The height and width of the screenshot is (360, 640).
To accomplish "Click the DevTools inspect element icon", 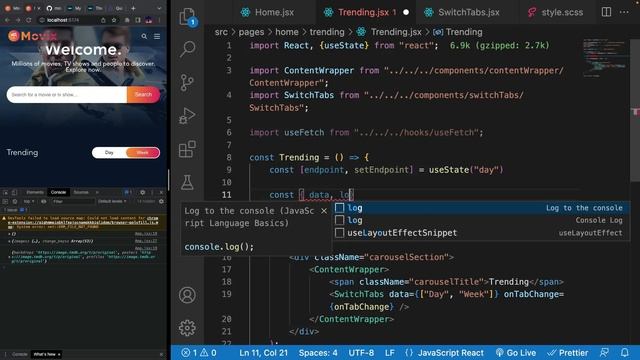I will pyautogui.click(x=6, y=192).
